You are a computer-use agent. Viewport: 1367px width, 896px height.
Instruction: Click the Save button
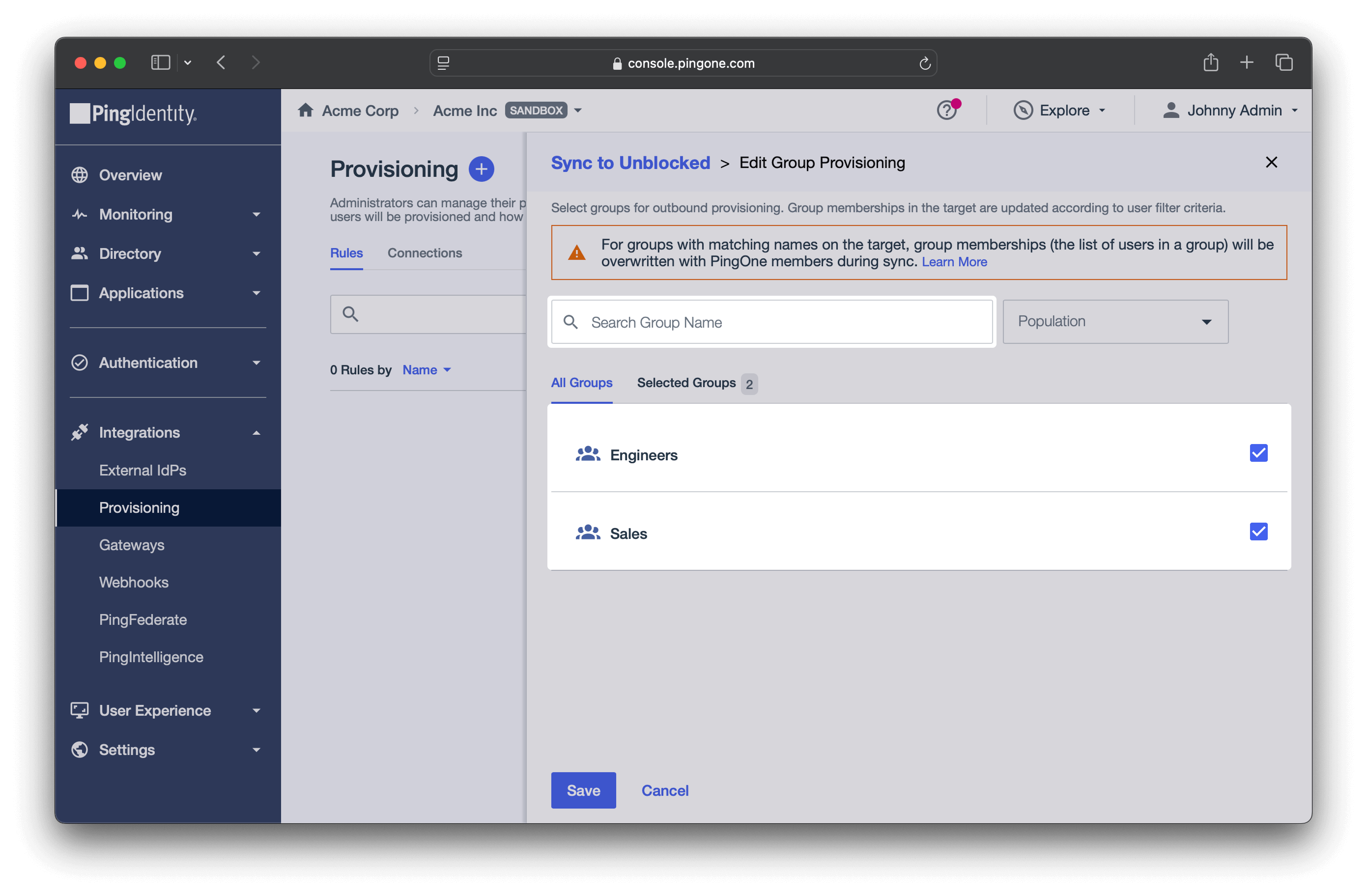pos(583,790)
